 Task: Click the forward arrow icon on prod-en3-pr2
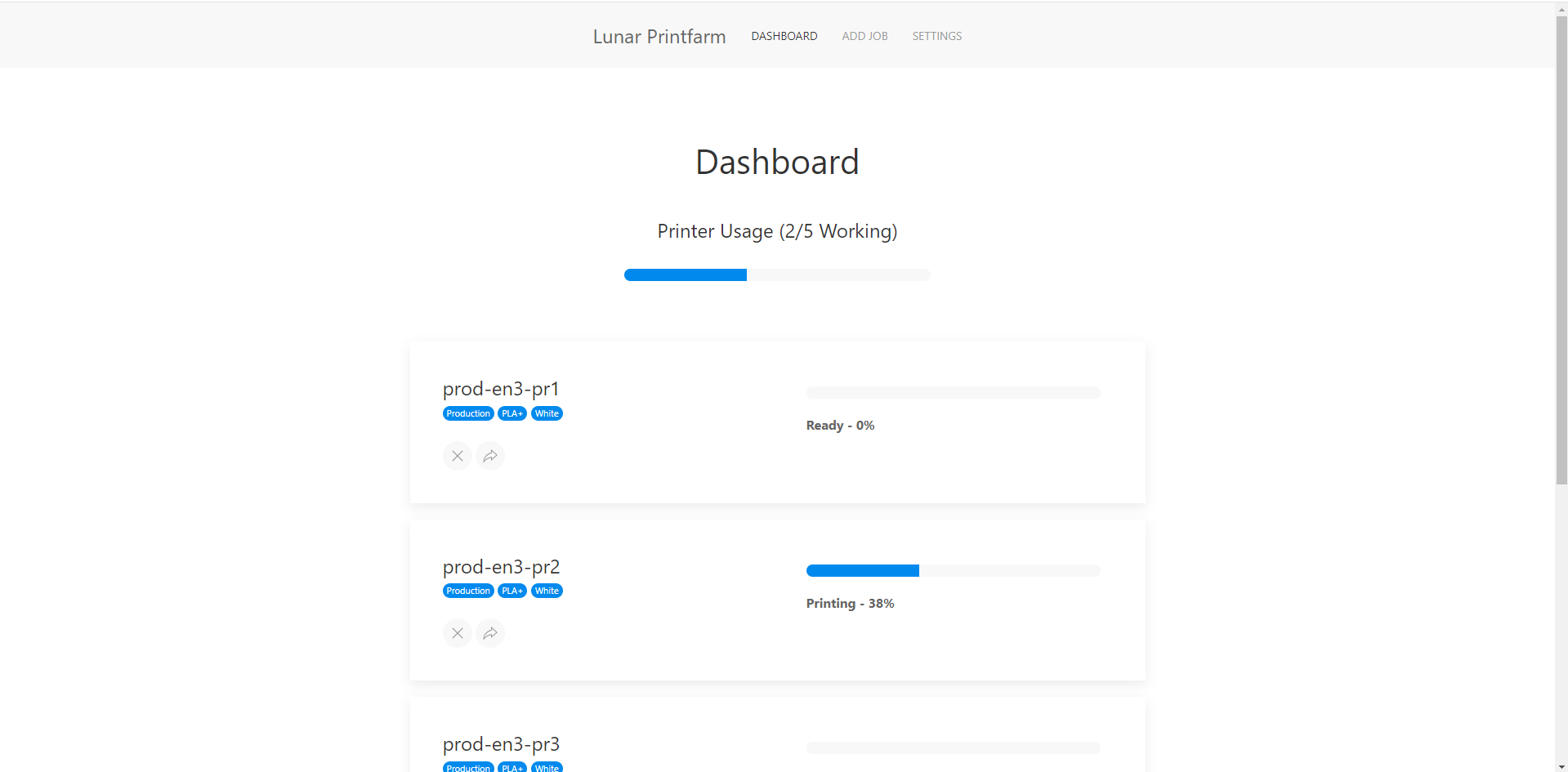tap(490, 633)
